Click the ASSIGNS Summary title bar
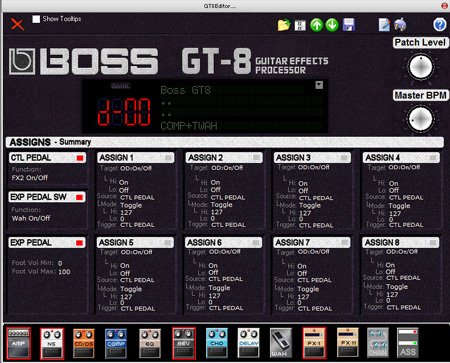Screen dimensions: 450x363 (225, 142)
